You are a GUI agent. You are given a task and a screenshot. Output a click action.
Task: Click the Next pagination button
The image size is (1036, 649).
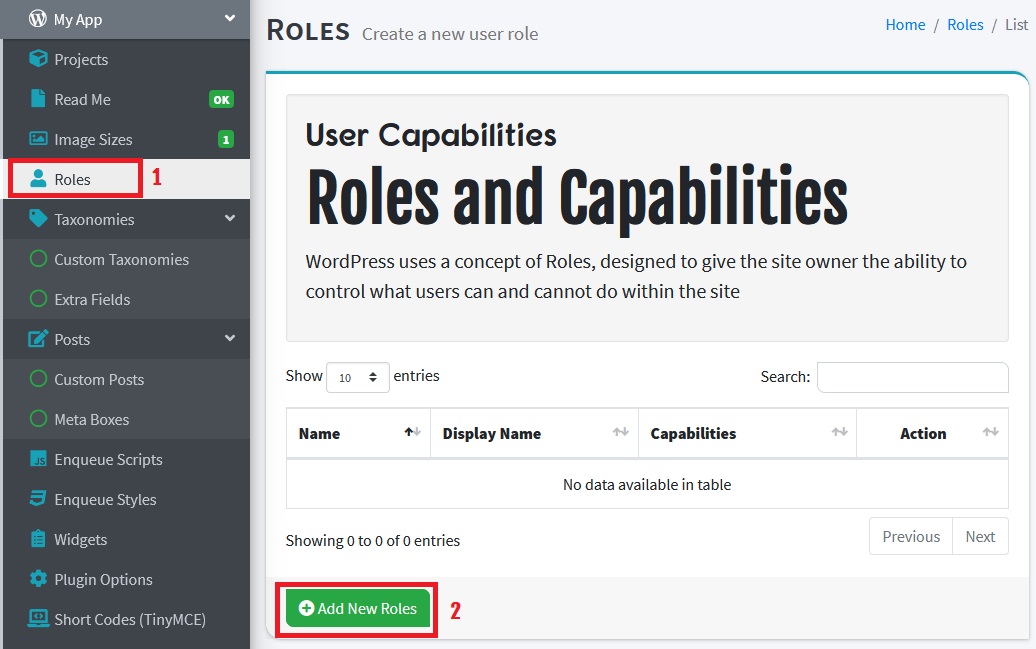[x=979, y=536]
